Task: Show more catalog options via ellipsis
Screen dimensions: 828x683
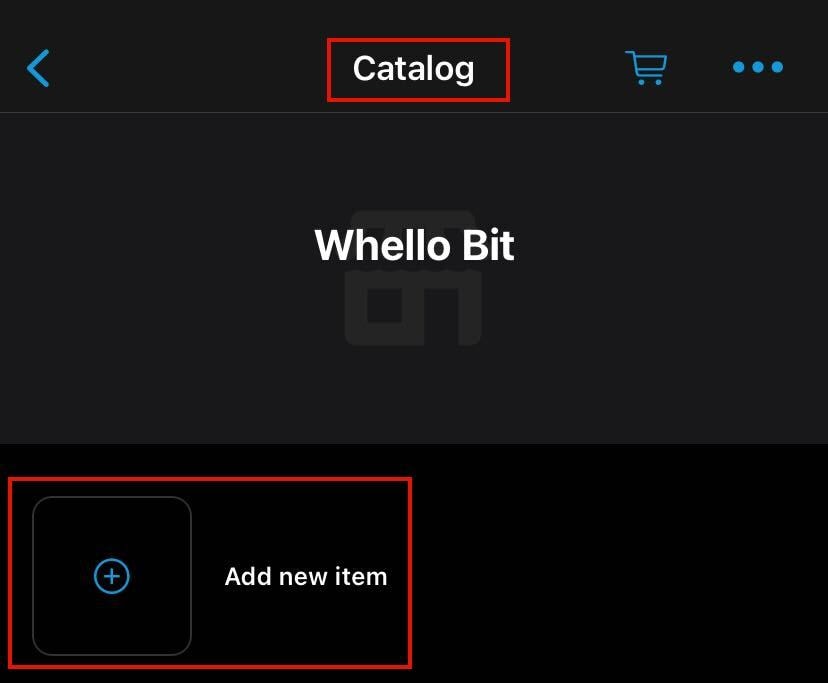Action: pos(757,68)
